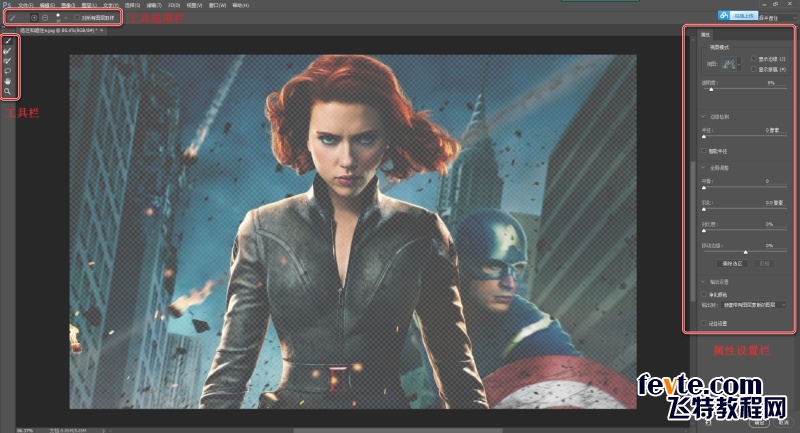
Task: Open the 图层(L) Layer menu
Action: (x=89, y=5)
